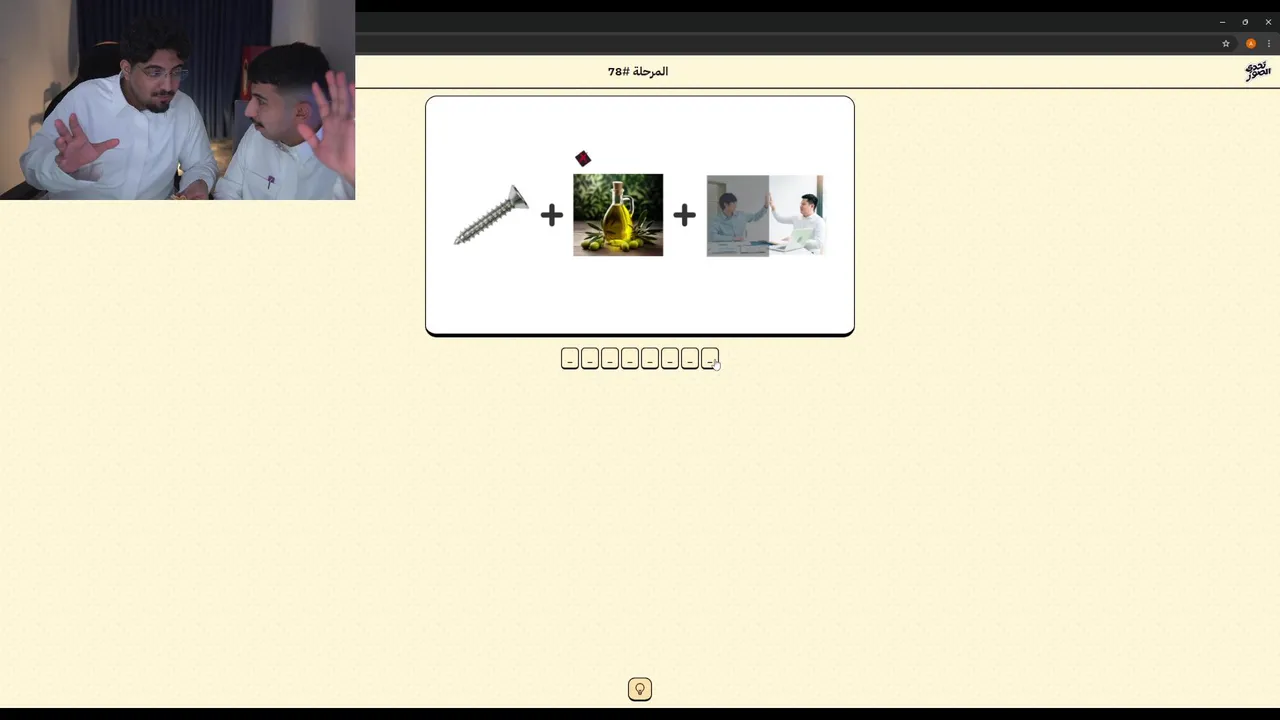The image size is (1280, 720).
Task: Open the lightbulb hint button
Action: (640, 689)
